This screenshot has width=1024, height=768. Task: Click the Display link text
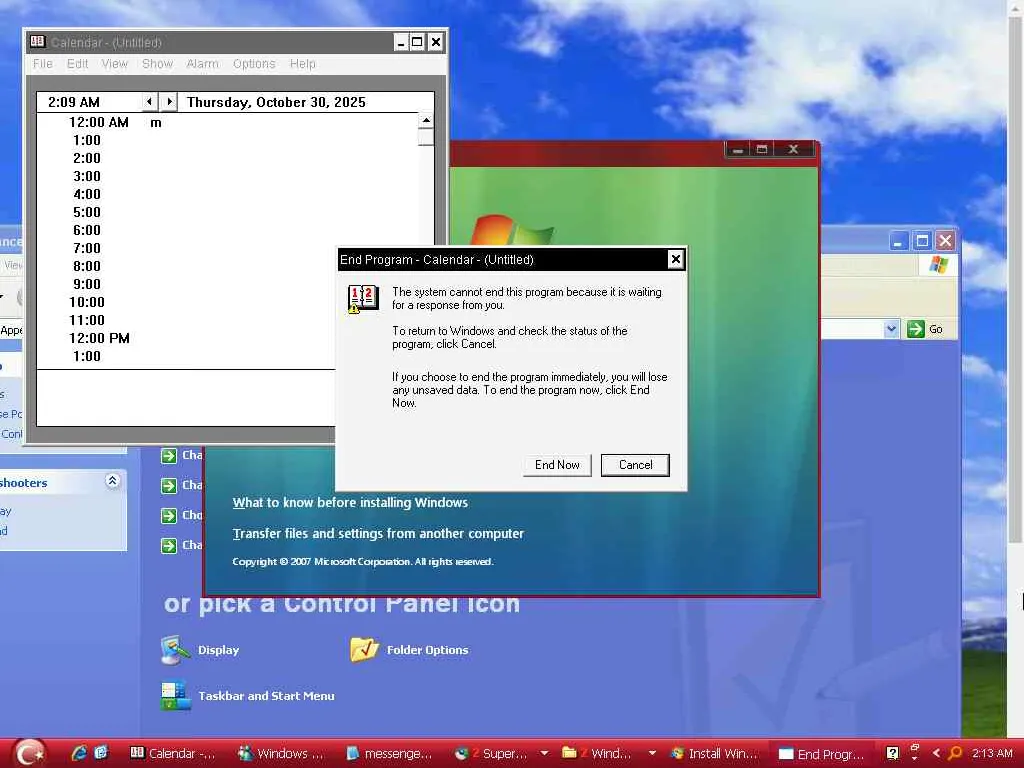[219, 650]
